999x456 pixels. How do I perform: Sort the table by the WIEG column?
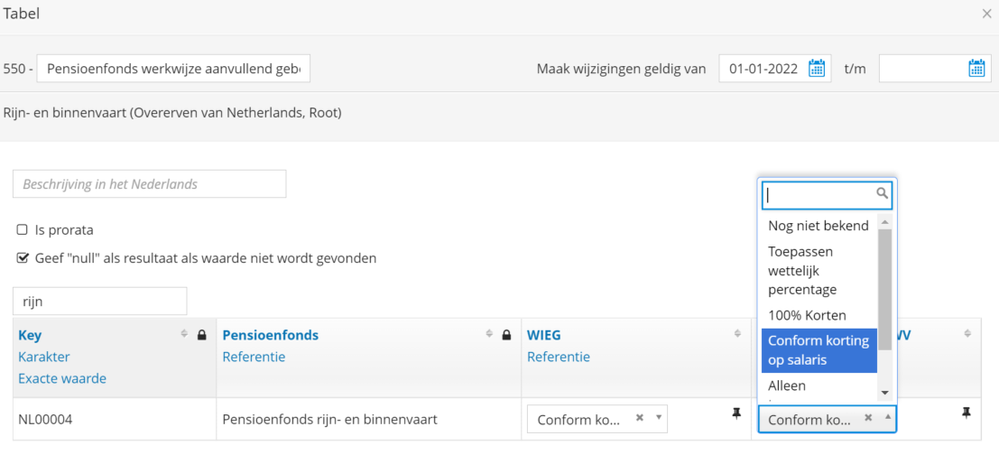737,335
